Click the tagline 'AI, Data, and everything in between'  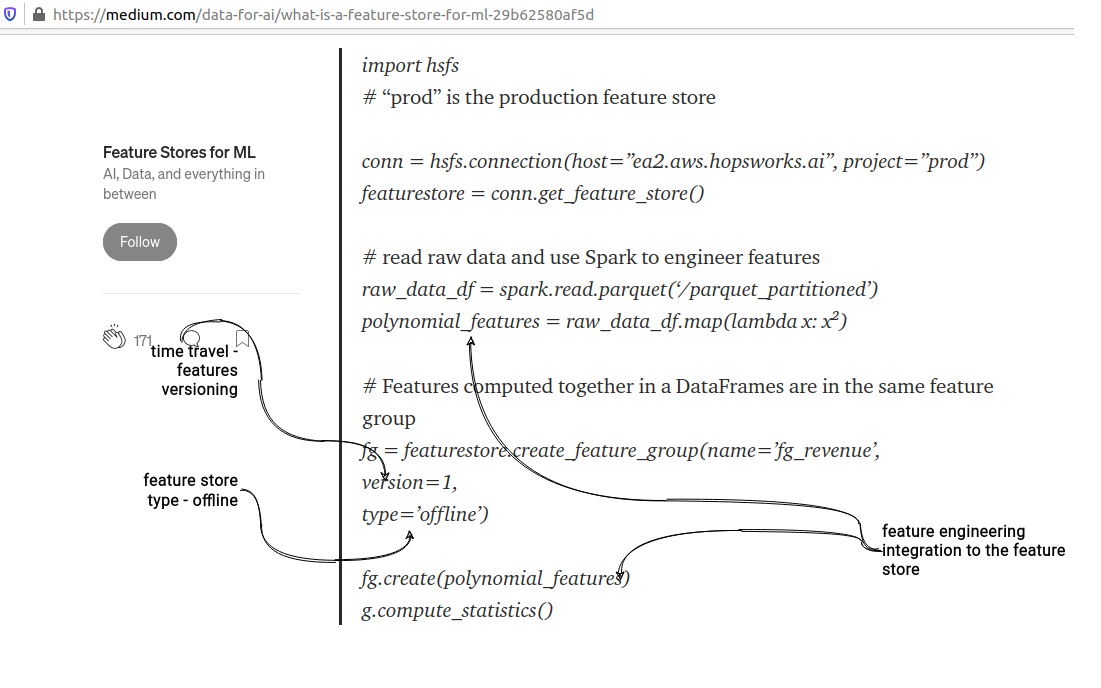184,184
